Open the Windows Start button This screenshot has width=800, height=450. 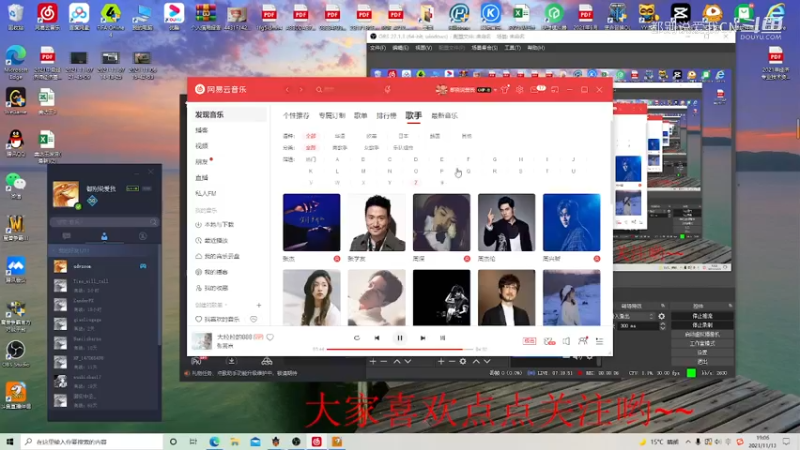click(x=10, y=442)
